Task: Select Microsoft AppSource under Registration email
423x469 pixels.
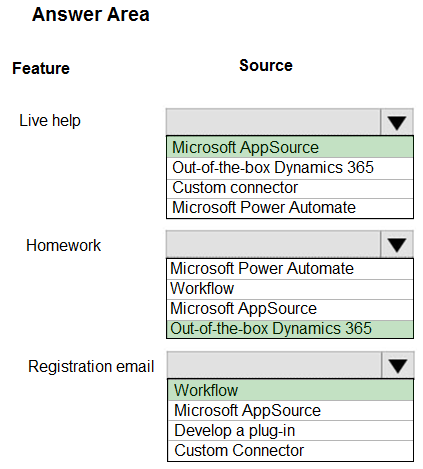Action: tap(290, 410)
